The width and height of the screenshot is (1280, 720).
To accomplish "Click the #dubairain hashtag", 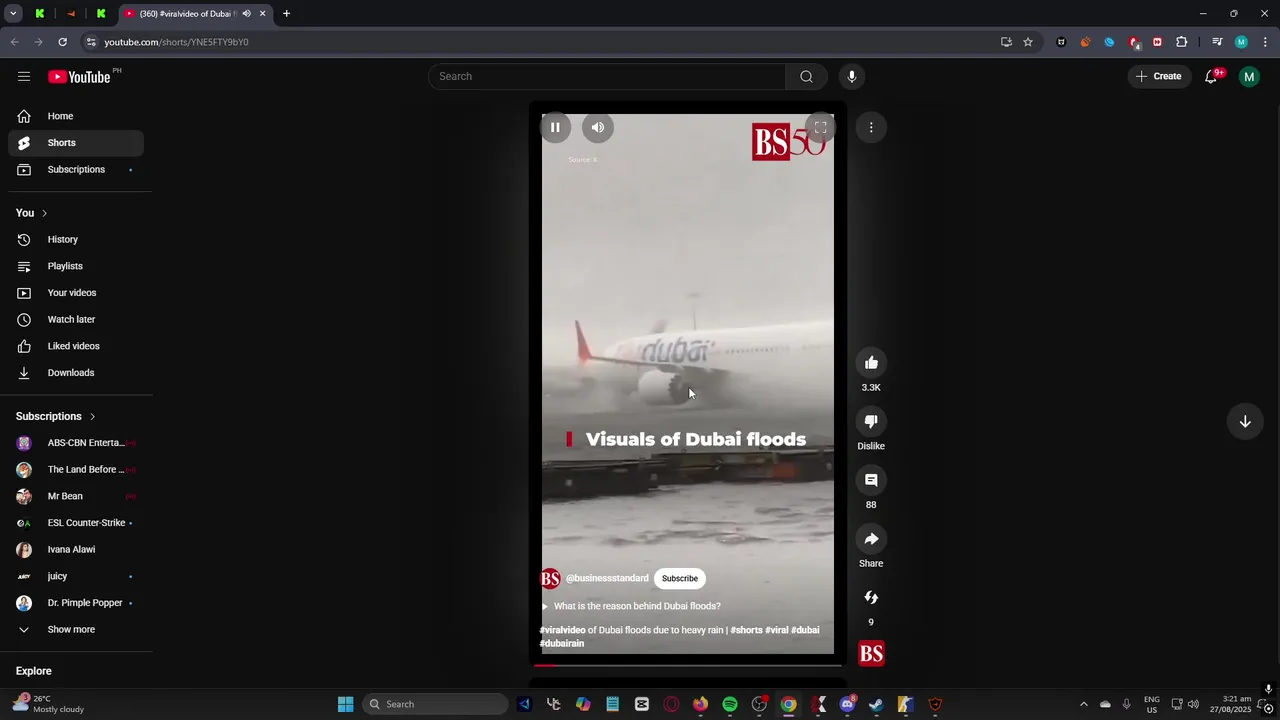I will click(x=562, y=643).
